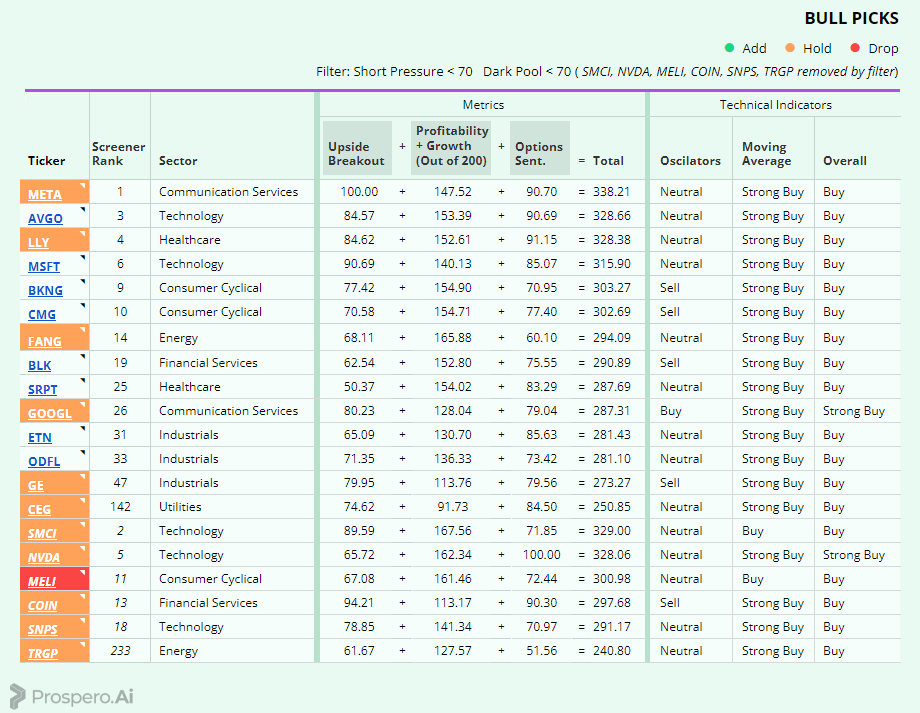Open the GE ticker link
Viewport: 920px width, 713px height.
(x=36, y=486)
